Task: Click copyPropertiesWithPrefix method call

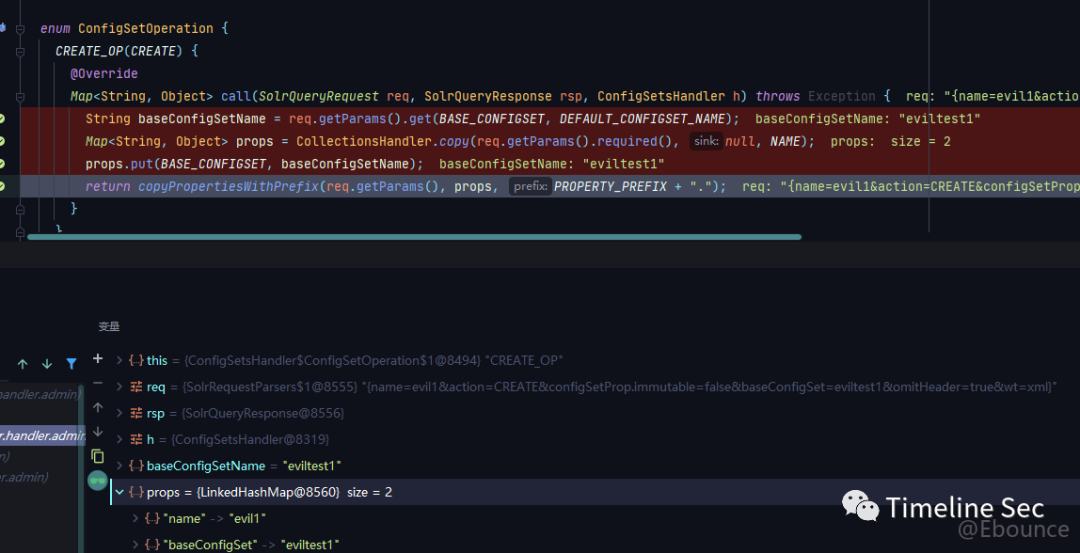Action: (x=229, y=186)
